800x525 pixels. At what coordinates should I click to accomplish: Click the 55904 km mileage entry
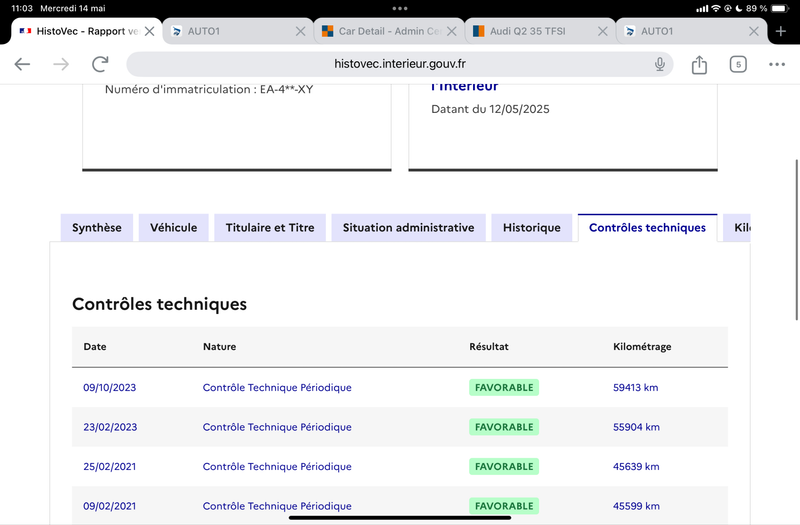point(636,427)
